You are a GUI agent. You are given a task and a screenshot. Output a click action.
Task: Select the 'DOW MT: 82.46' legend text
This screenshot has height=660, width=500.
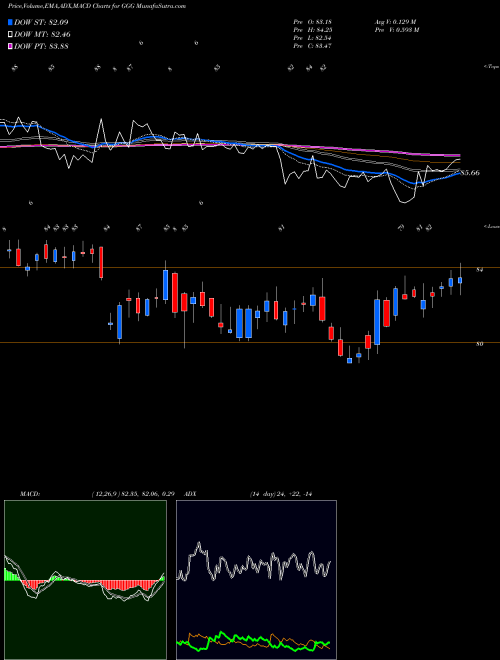point(42,34)
